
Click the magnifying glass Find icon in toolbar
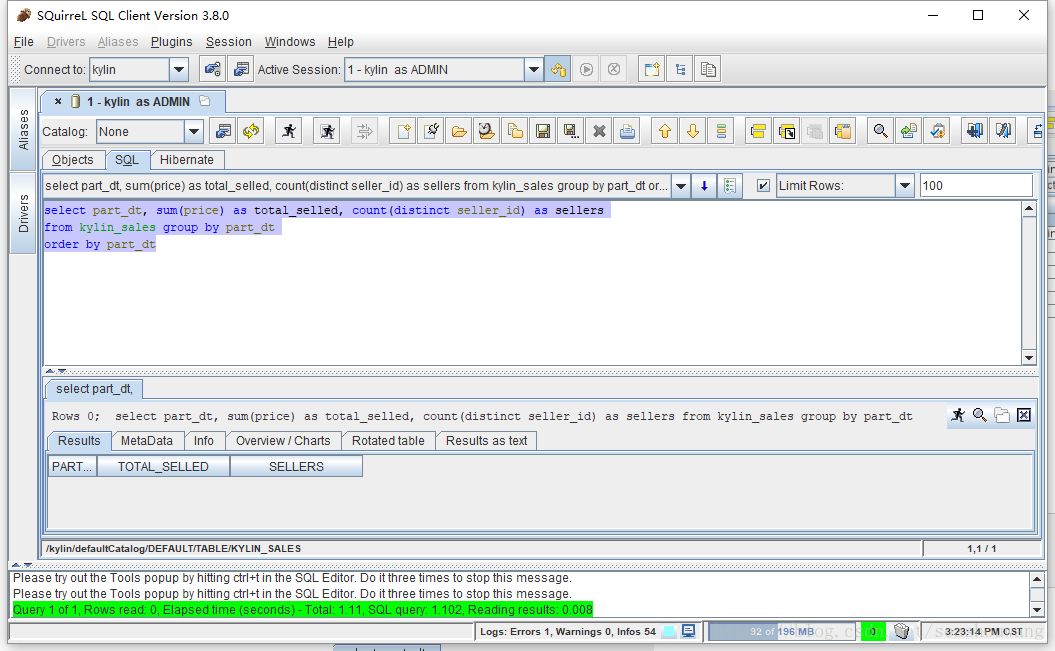(x=880, y=131)
